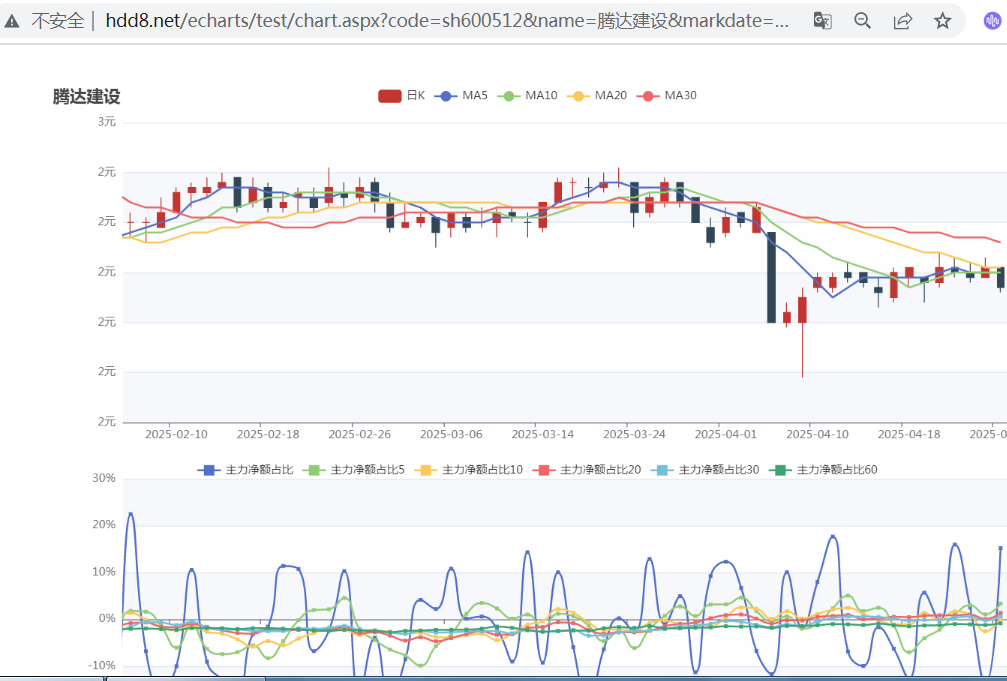This screenshot has height=681, width=1007.
Task: Toggle the 日K candlestick series in legend
Action: [401, 95]
